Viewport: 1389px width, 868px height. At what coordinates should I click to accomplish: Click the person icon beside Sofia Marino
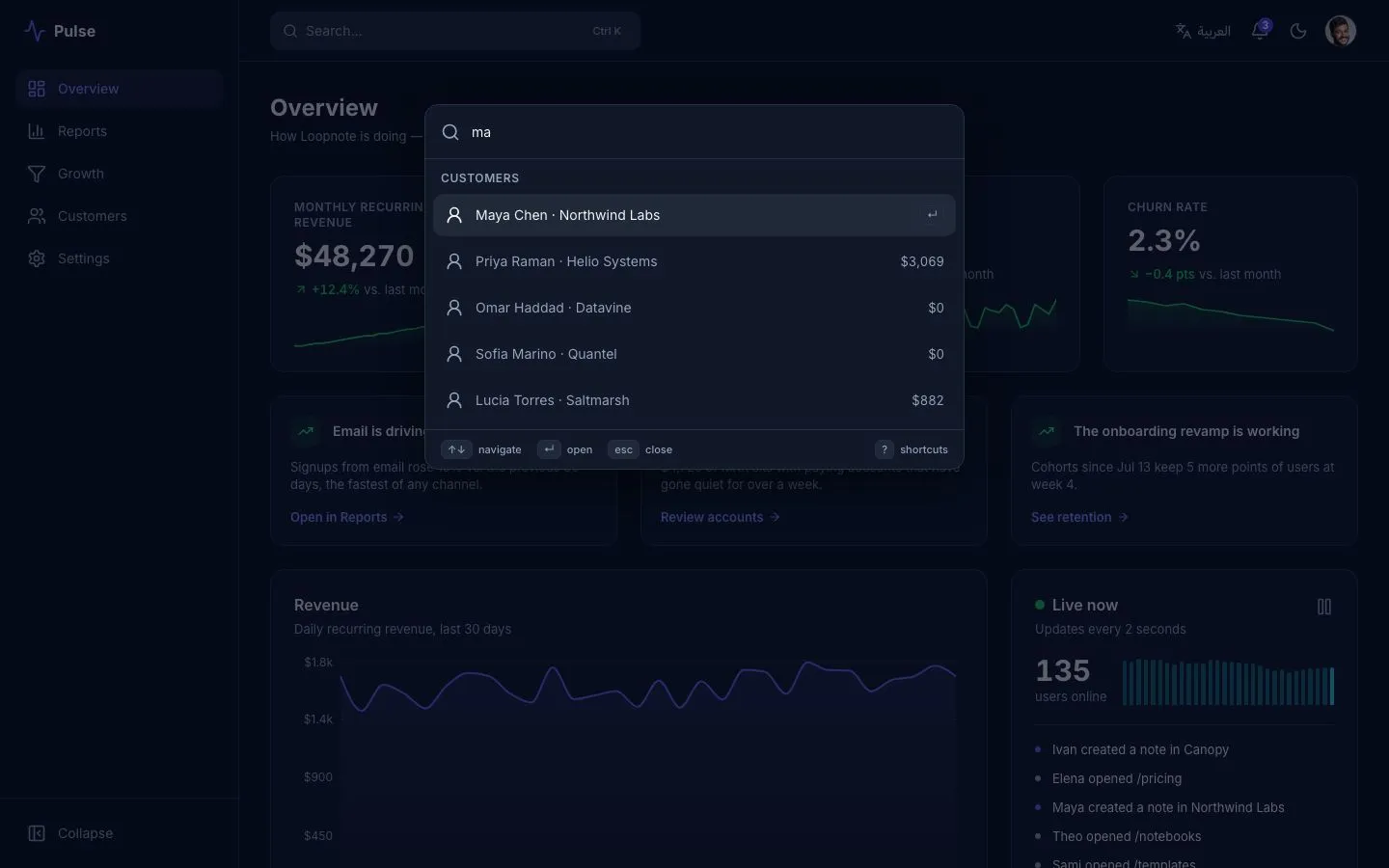pyautogui.click(x=454, y=354)
